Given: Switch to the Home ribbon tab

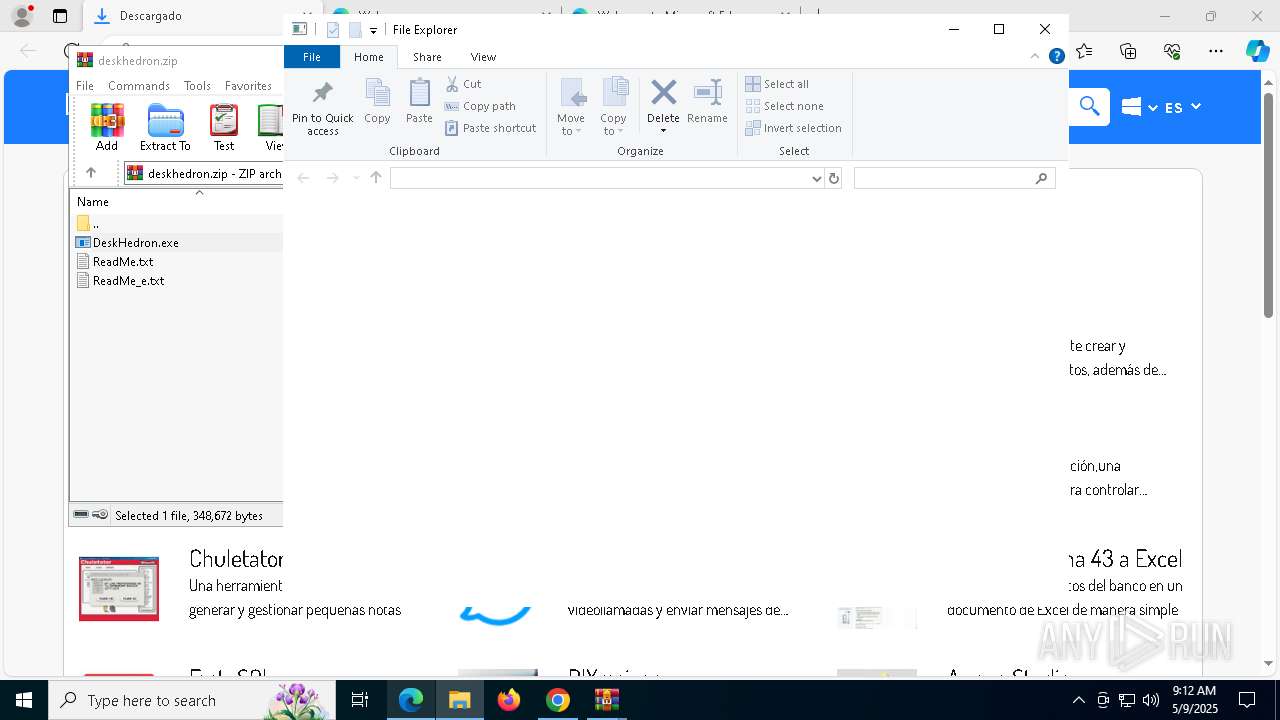Looking at the screenshot, I should click(x=368, y=57).
